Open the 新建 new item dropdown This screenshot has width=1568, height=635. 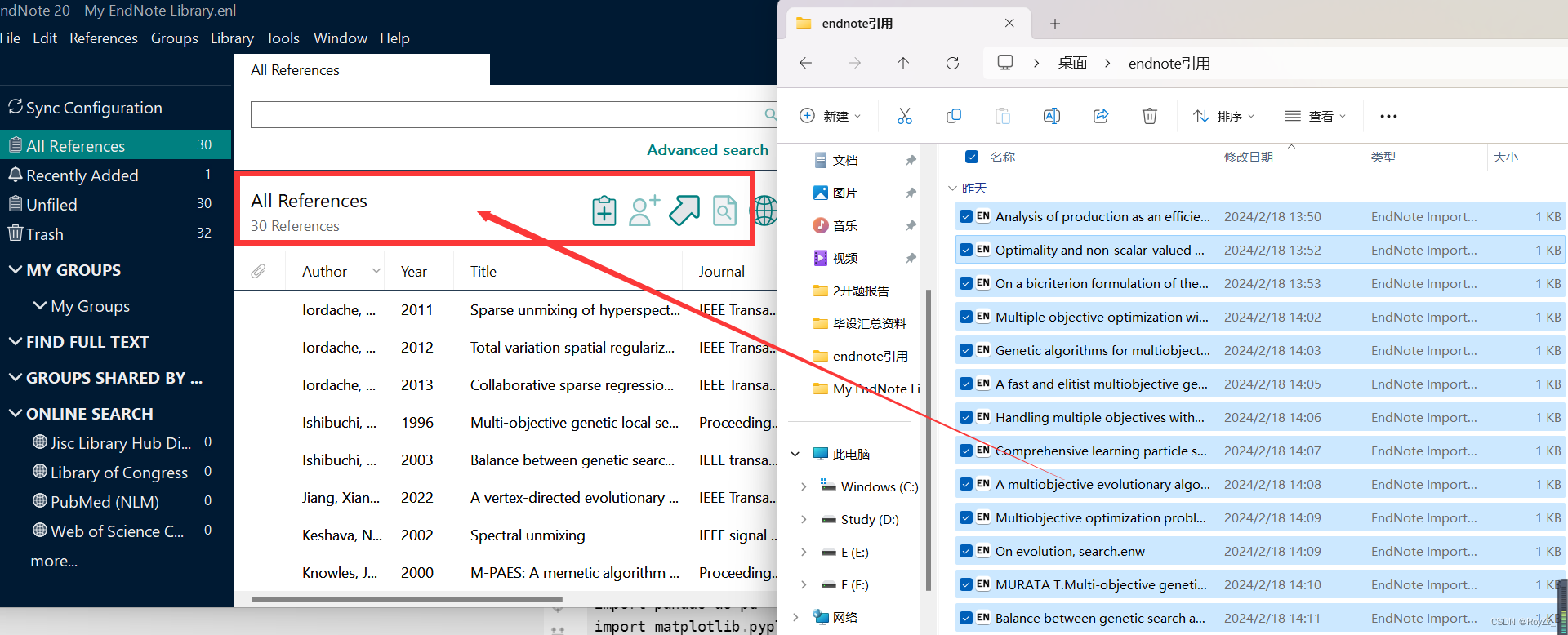[x=830, y=116]
